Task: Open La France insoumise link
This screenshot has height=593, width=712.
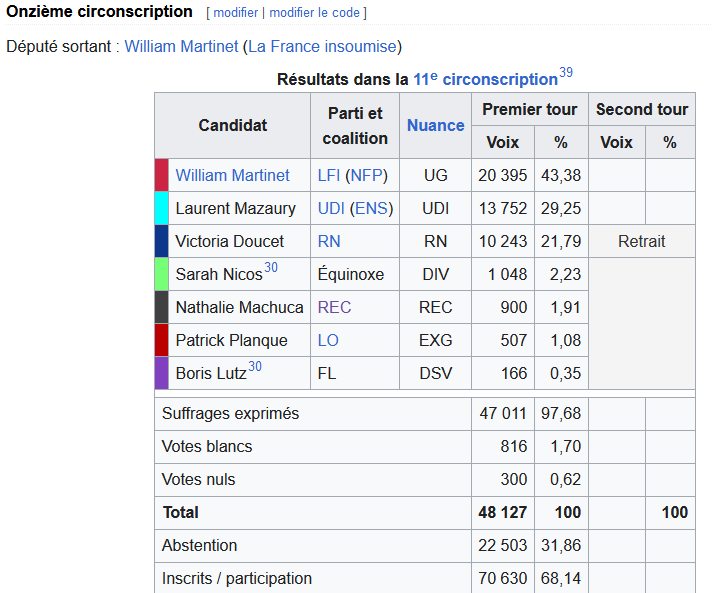Action: (x=322, y=46)
